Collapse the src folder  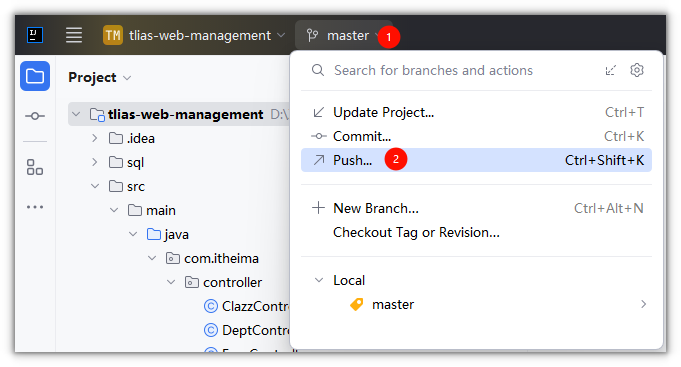click(95, 186)
